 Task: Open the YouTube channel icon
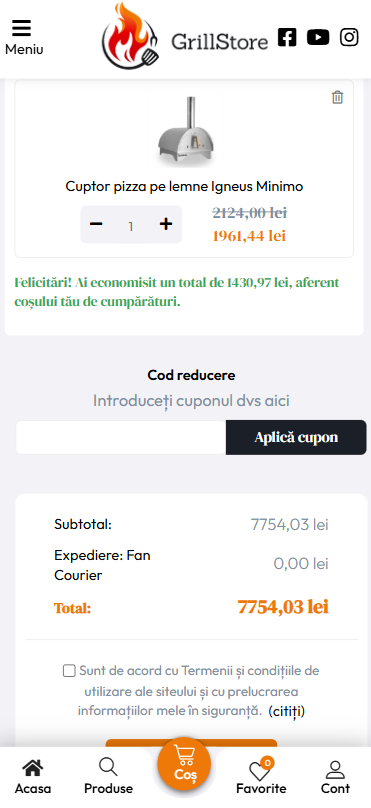[318, 37]
